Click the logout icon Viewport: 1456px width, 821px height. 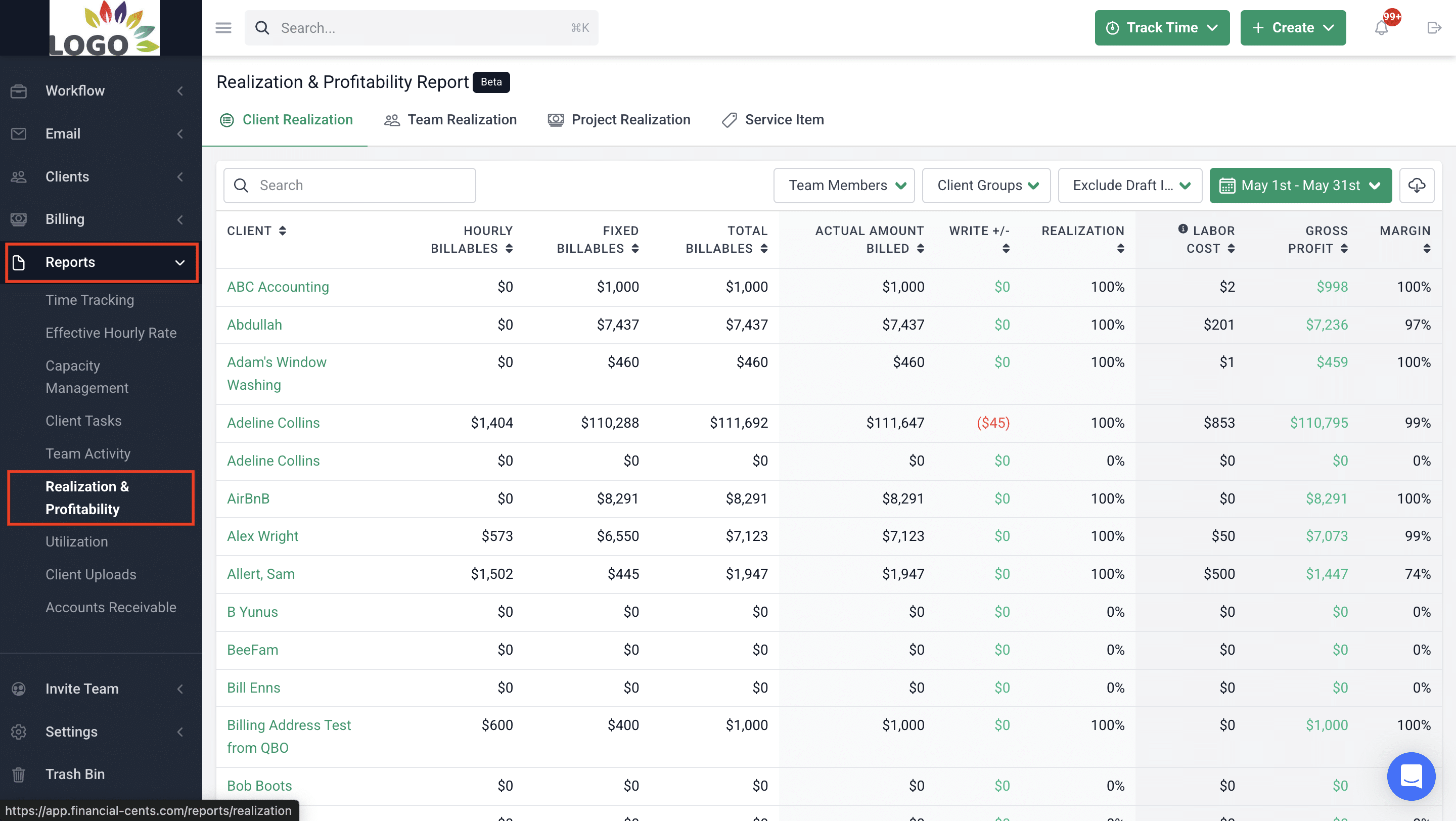point(1434,27)
